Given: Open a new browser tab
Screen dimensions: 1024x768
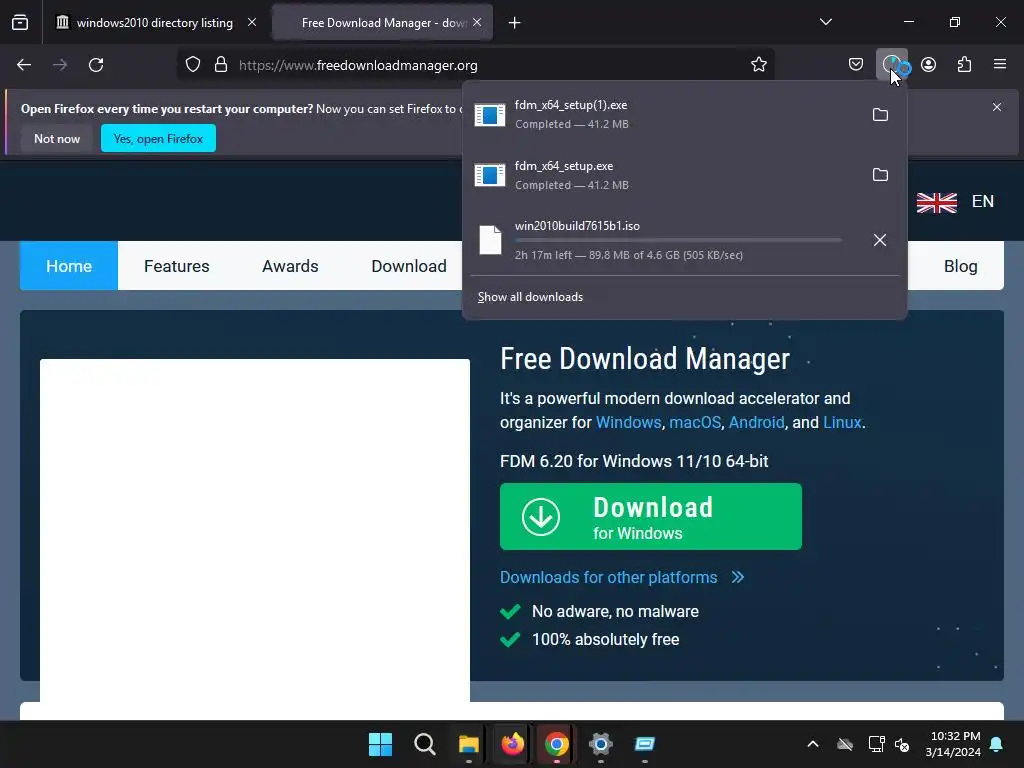Looking at the screenshot, I should point(515,23).
